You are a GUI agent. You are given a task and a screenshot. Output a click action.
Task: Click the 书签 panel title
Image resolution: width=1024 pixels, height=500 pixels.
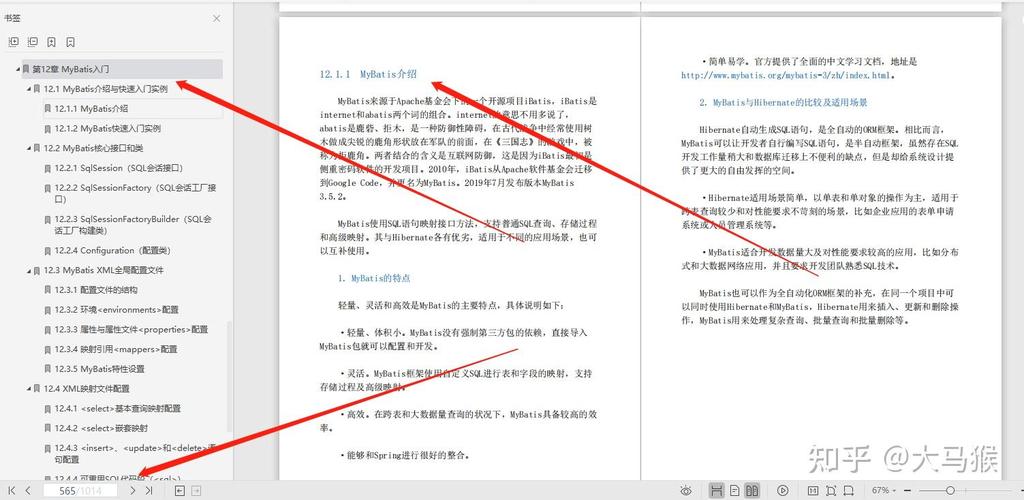(12, 18)
